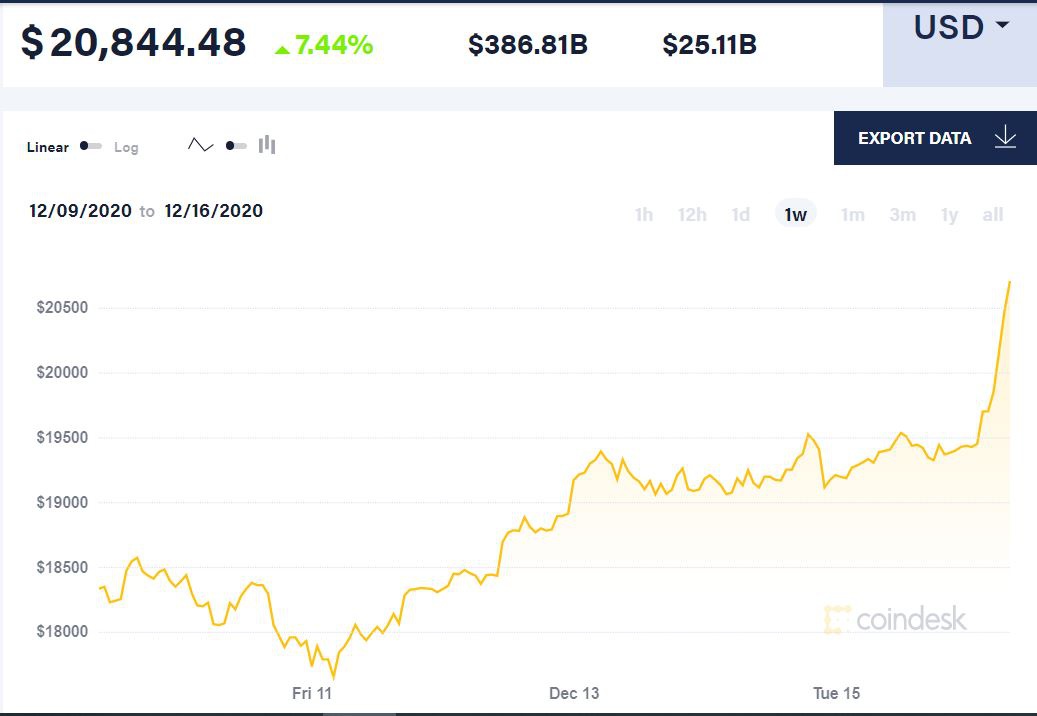
Task: Toggle line/candlestick chart type switch
Action: pyautogui.click(x=236, y=146)
